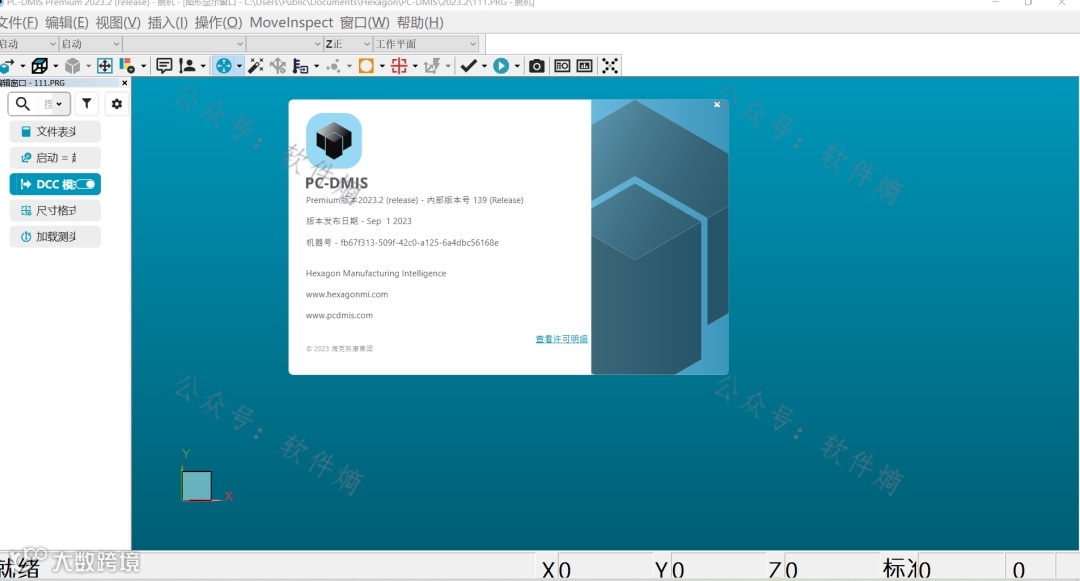Click the empty combo box left of Z正
This screenshot has height=581, width=1080.
pos(284,44)
